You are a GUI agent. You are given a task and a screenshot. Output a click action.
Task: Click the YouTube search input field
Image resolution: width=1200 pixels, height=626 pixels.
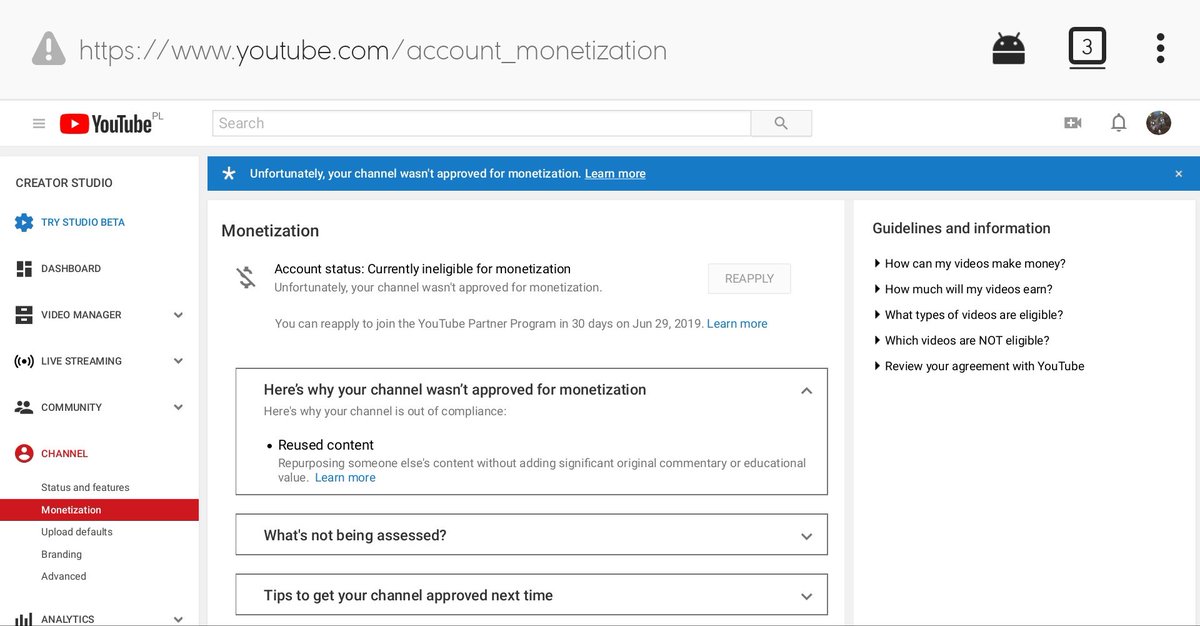click(x=481, y=123)
